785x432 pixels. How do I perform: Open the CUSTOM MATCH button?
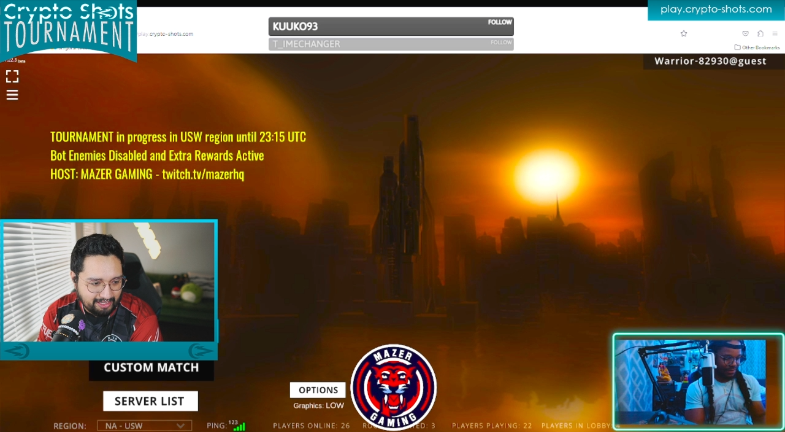pyautogui.click(x=151, y=367)
